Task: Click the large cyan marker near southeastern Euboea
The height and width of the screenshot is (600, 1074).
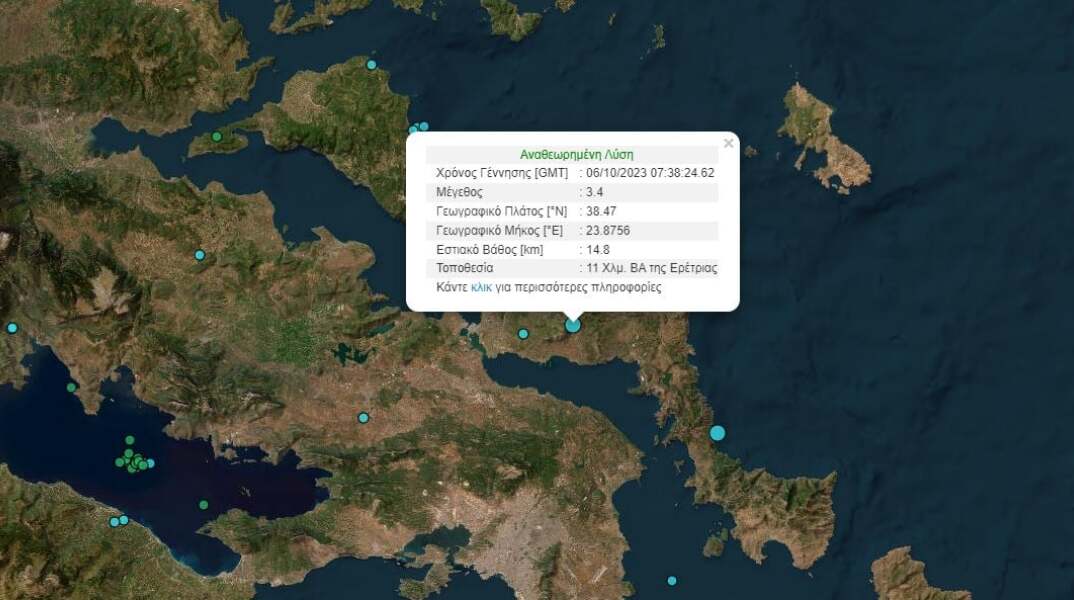Action: click(x=717, y=433)
